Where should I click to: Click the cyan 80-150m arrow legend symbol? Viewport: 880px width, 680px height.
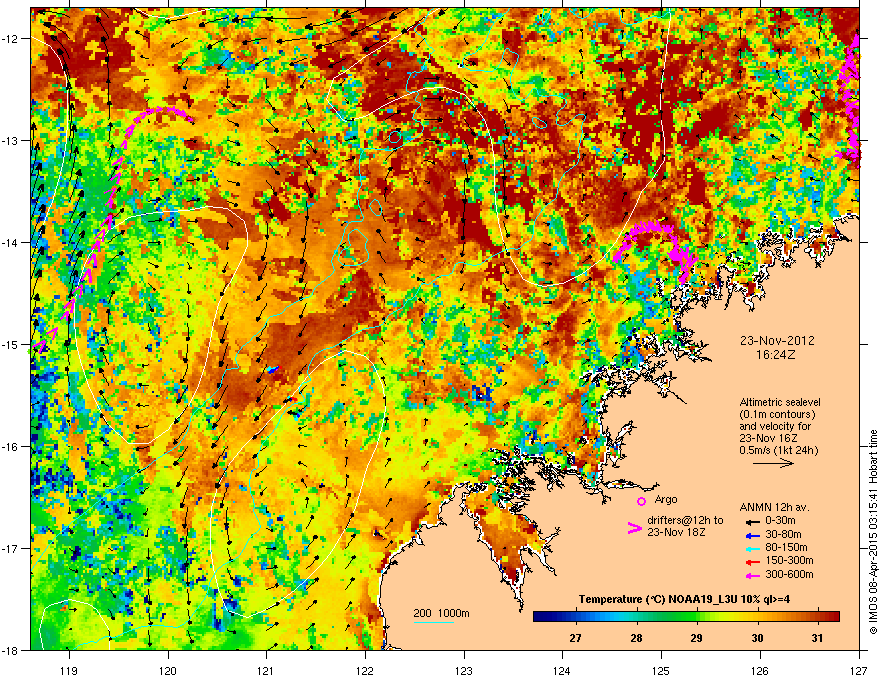coord(752,548)
